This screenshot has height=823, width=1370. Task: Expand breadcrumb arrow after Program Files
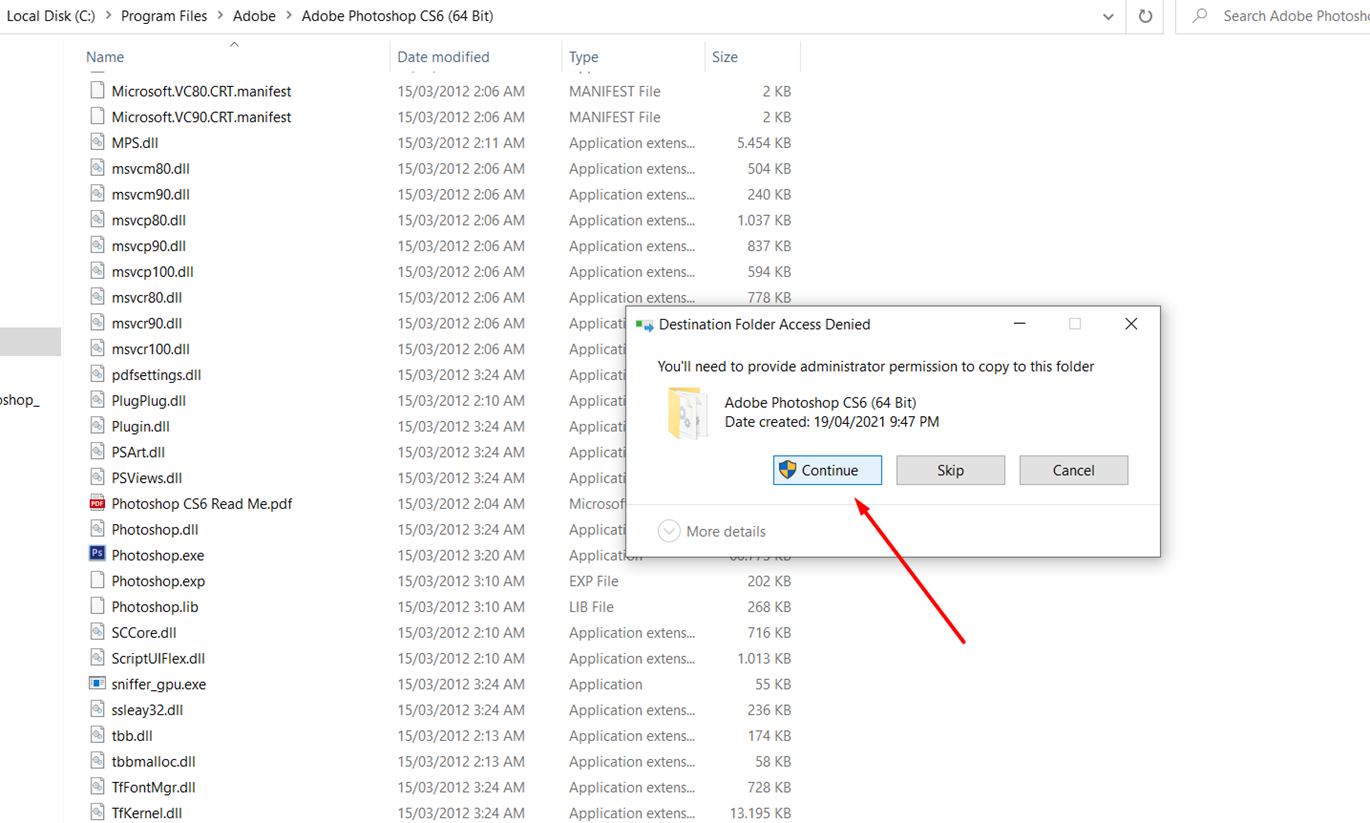(x=221, y=16)
